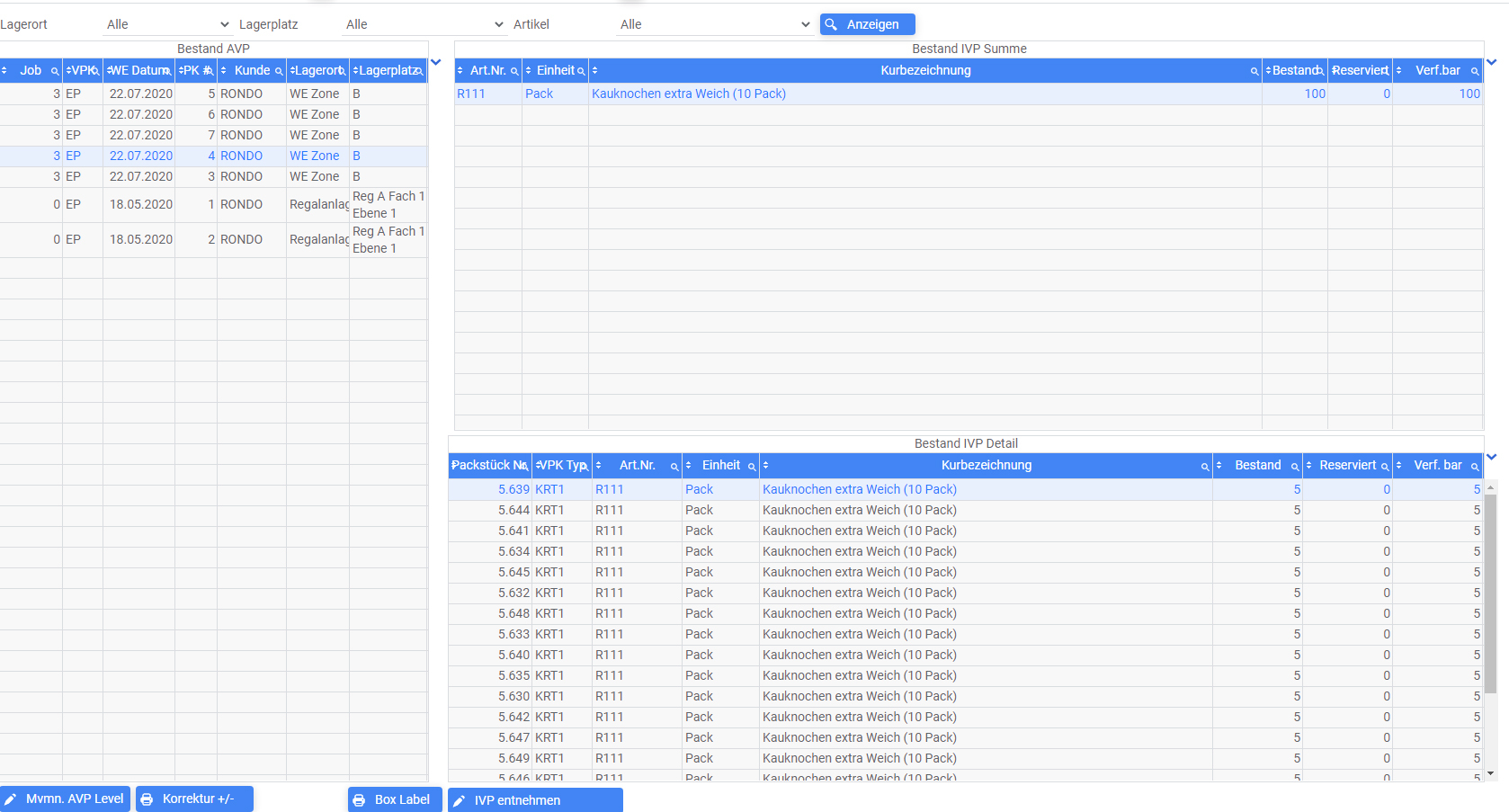Search the Einheit column in IVP Summe
The image size is (1509, 812).
(581, 71)
